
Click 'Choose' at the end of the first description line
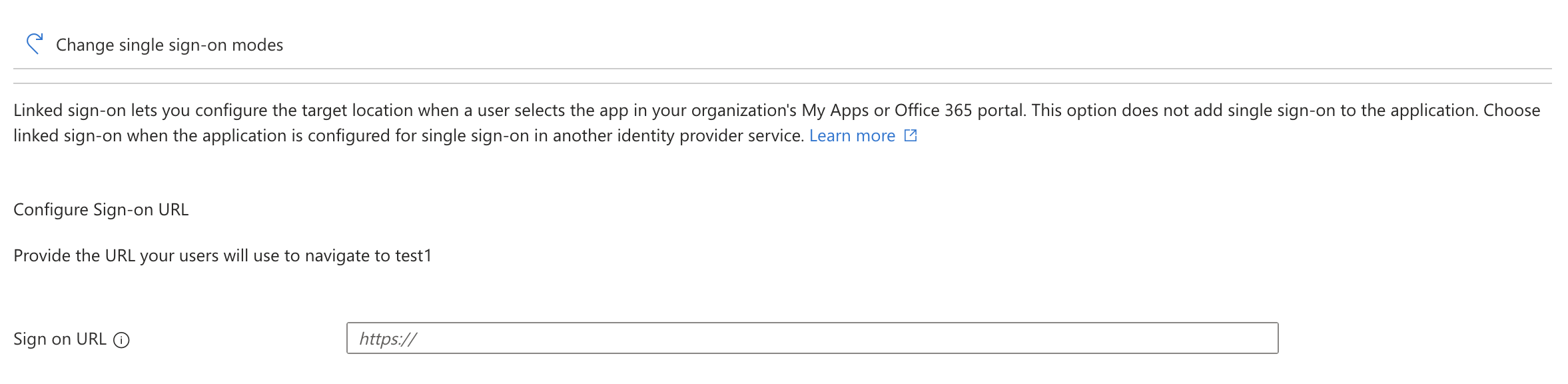coord(1511,111)
